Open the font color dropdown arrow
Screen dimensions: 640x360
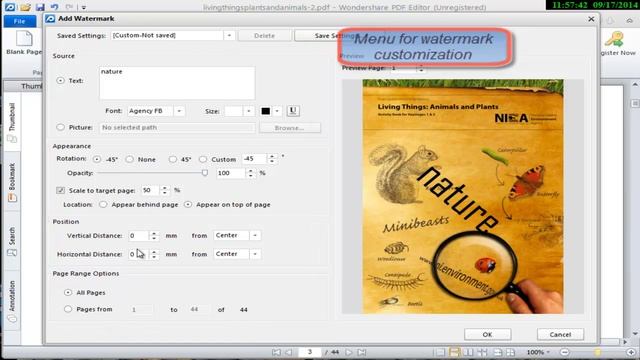(x=277, y=111)
